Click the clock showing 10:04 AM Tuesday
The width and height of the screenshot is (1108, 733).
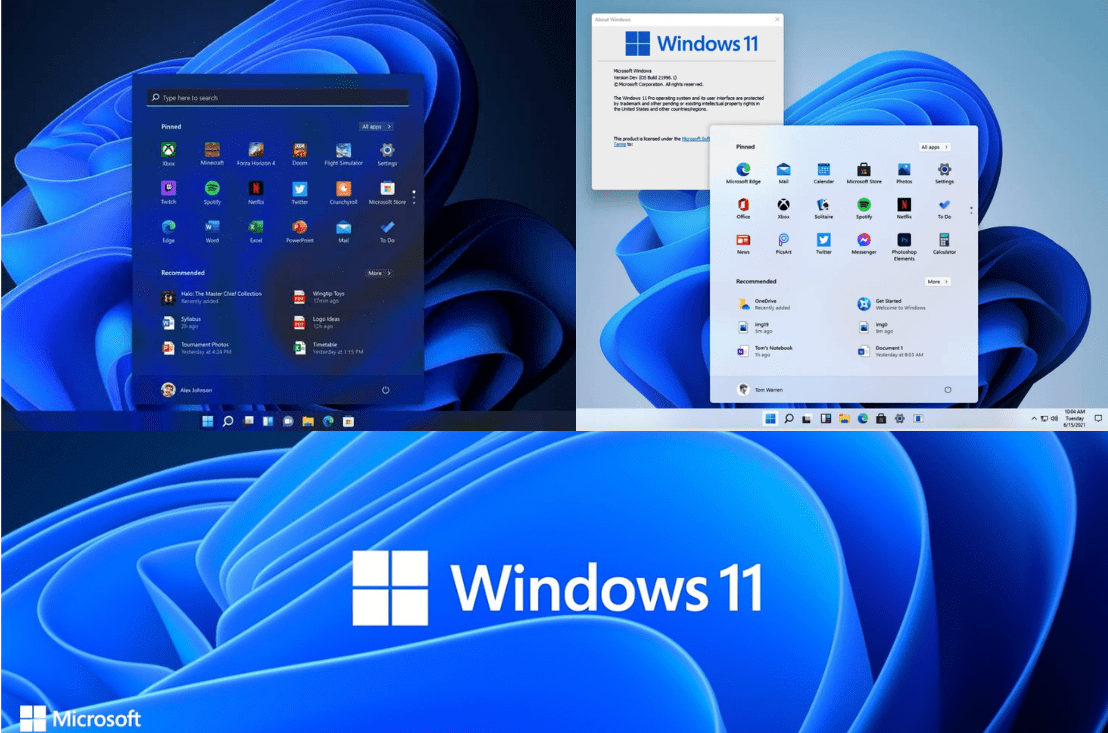pyautogui.click(x=1075, y=418)
